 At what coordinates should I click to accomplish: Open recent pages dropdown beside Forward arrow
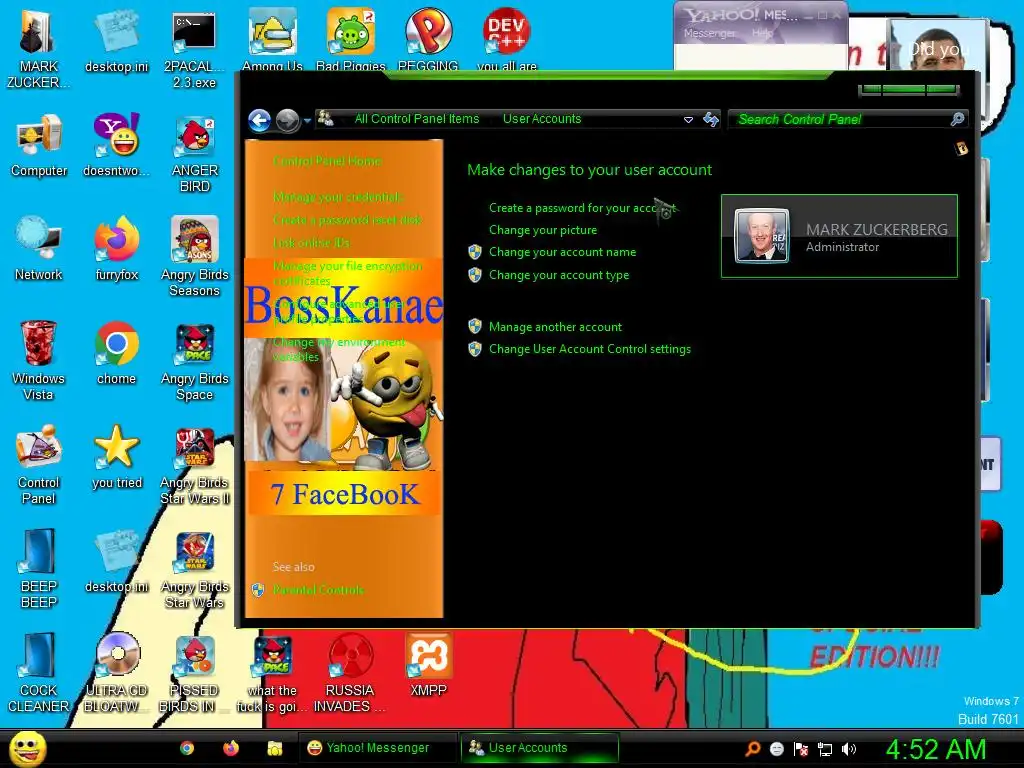point(307,121)
